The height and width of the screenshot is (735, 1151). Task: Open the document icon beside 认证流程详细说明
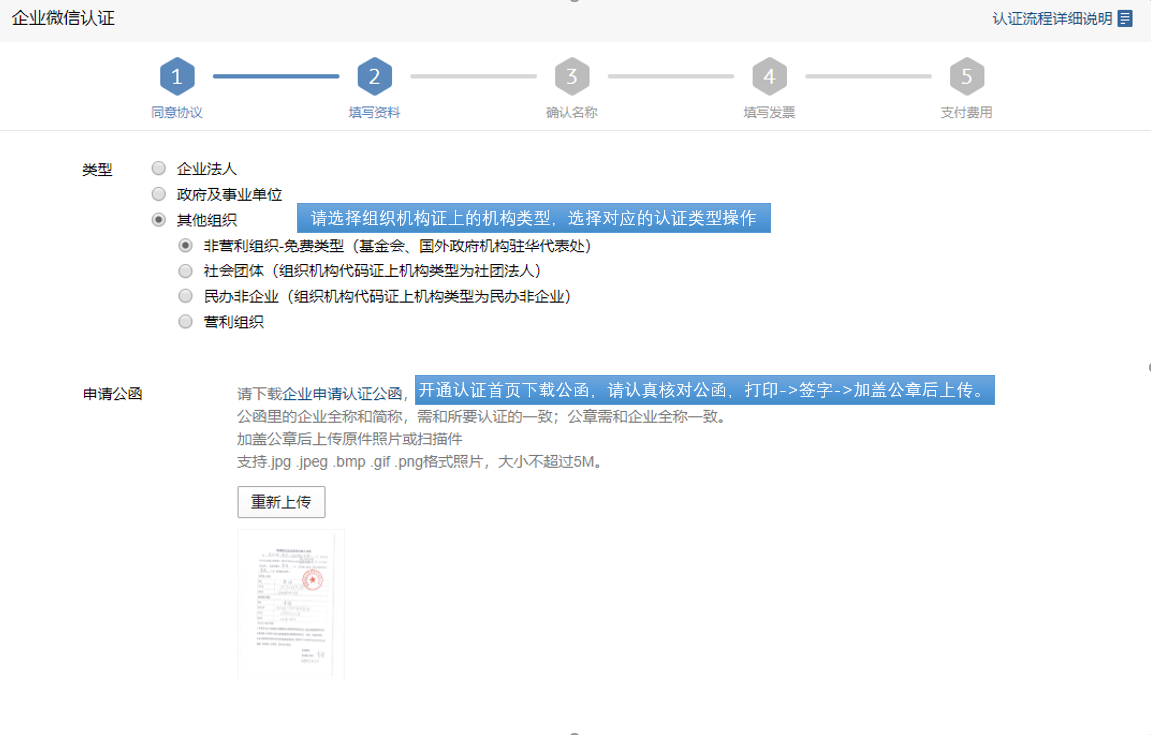(x=1125, y=18)
